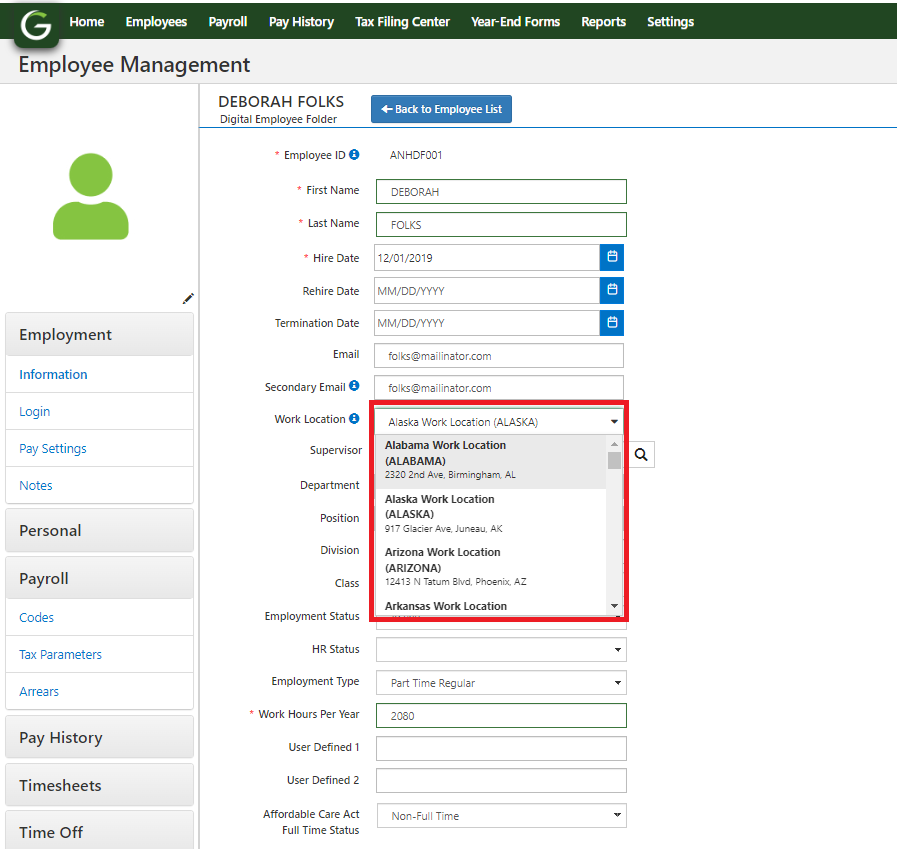Click Back to Employee List button

pos(441,109)
